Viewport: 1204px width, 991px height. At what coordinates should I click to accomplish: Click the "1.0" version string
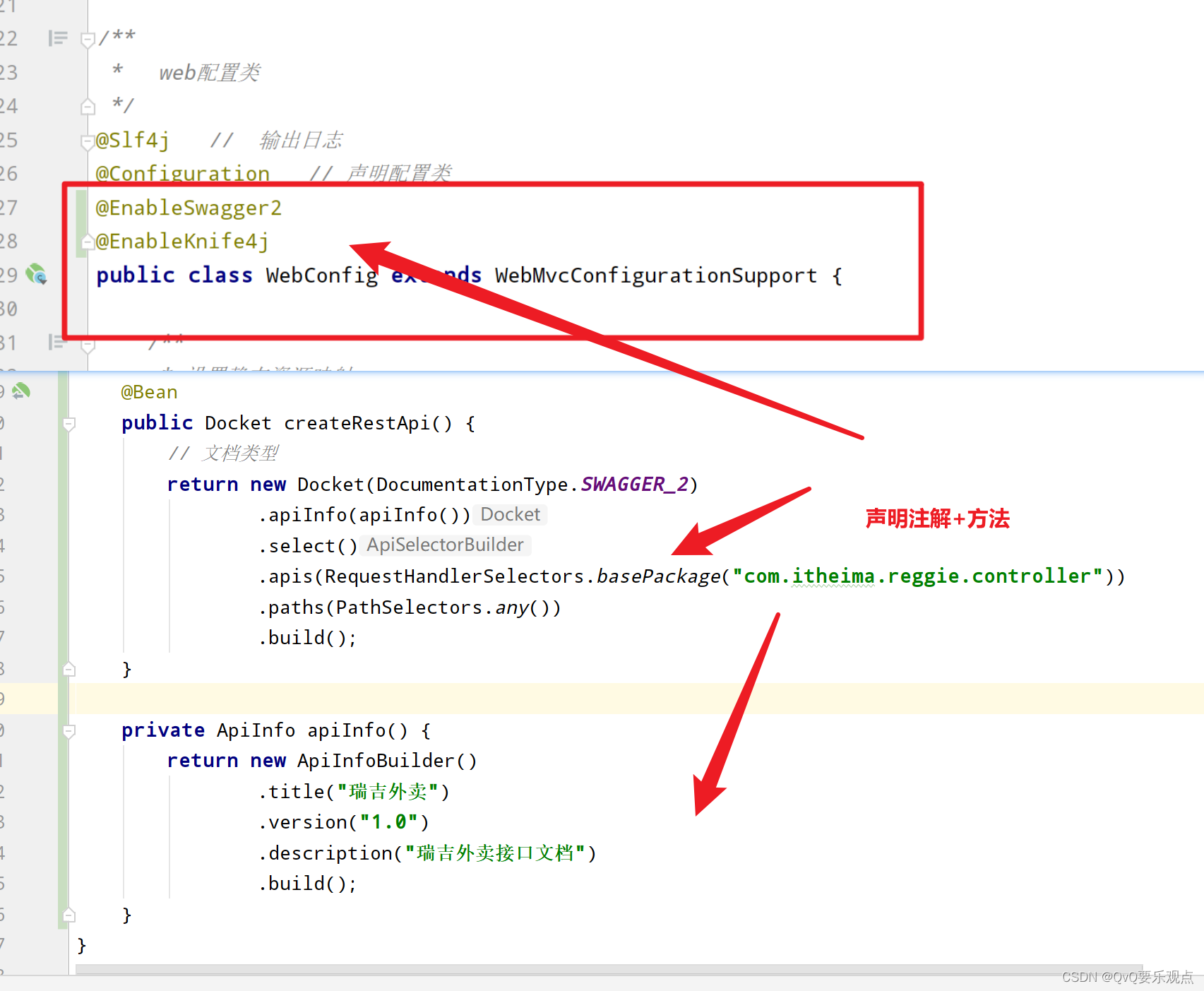(x=389, y=822)
